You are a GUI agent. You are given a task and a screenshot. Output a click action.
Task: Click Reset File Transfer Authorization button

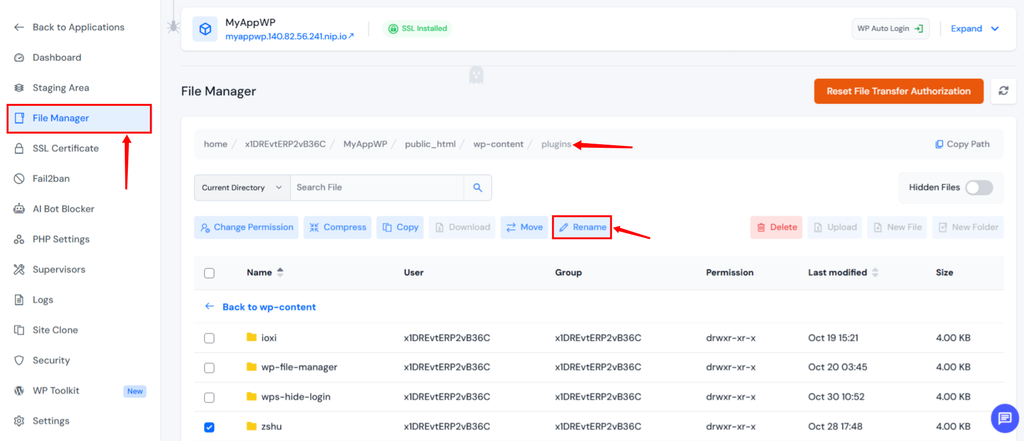[x=899, y=91]
